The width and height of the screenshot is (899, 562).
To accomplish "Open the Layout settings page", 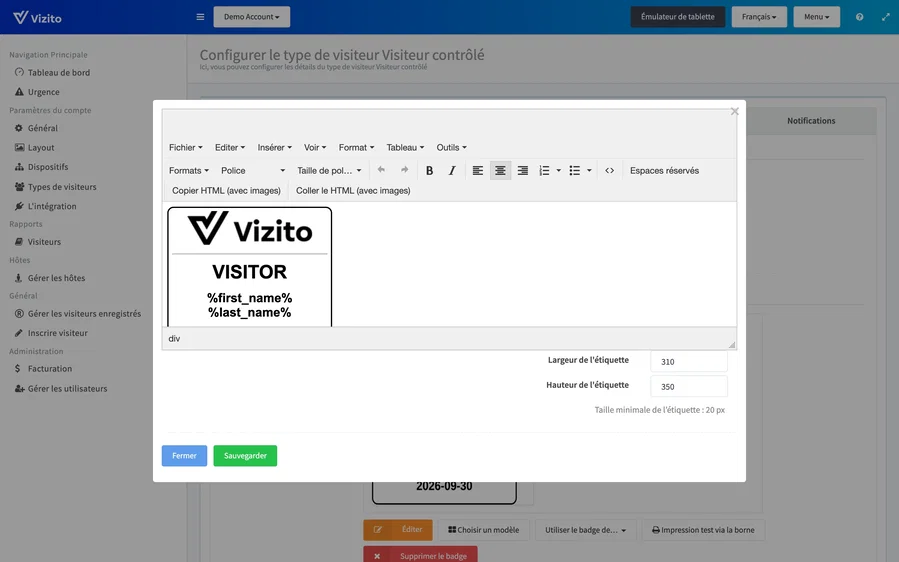I will click(34, 147).
